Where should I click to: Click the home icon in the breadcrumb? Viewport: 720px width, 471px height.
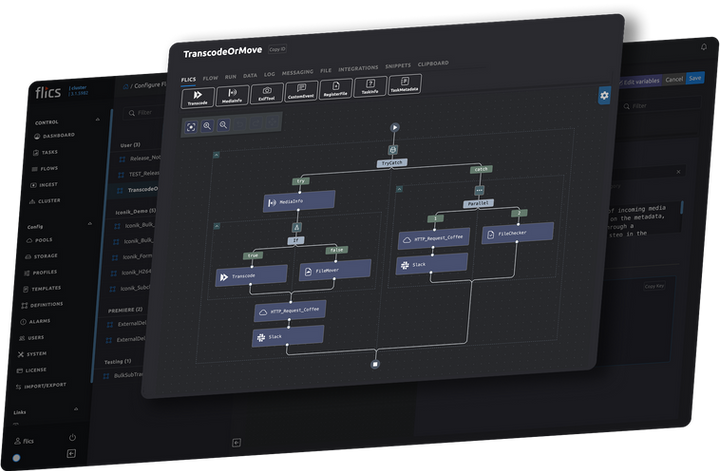point(126,86)
